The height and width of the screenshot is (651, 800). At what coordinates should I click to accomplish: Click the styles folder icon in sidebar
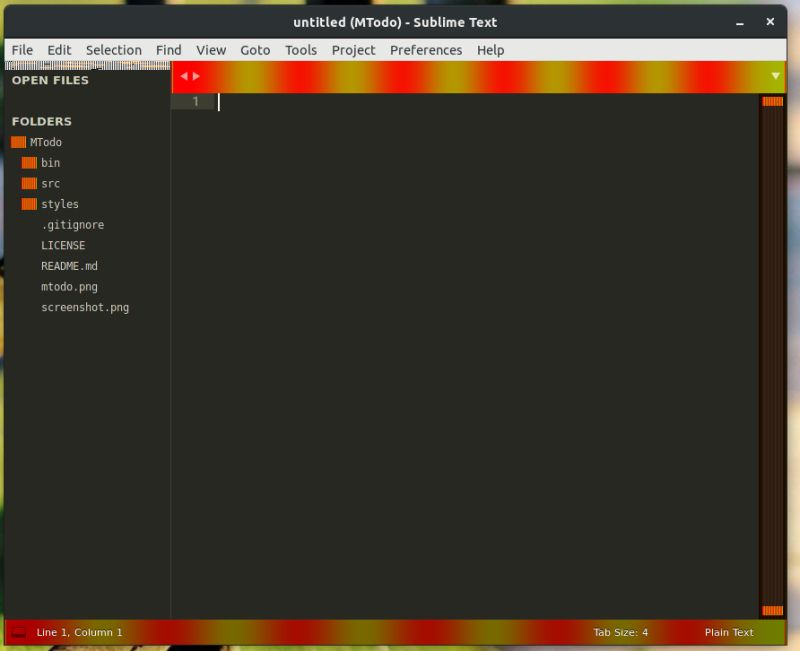pyautogui.click(x=29, y=204)
